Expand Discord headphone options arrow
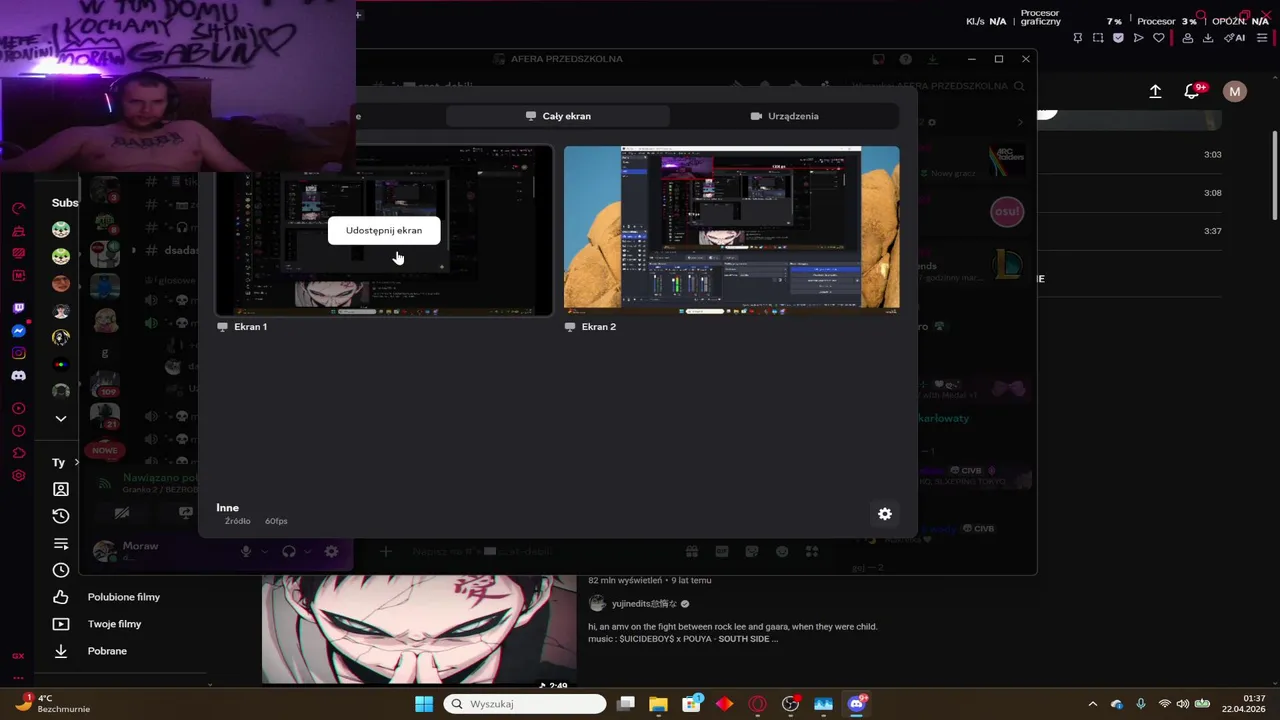This screenshot has height=720, width=1280. [308, 551]
